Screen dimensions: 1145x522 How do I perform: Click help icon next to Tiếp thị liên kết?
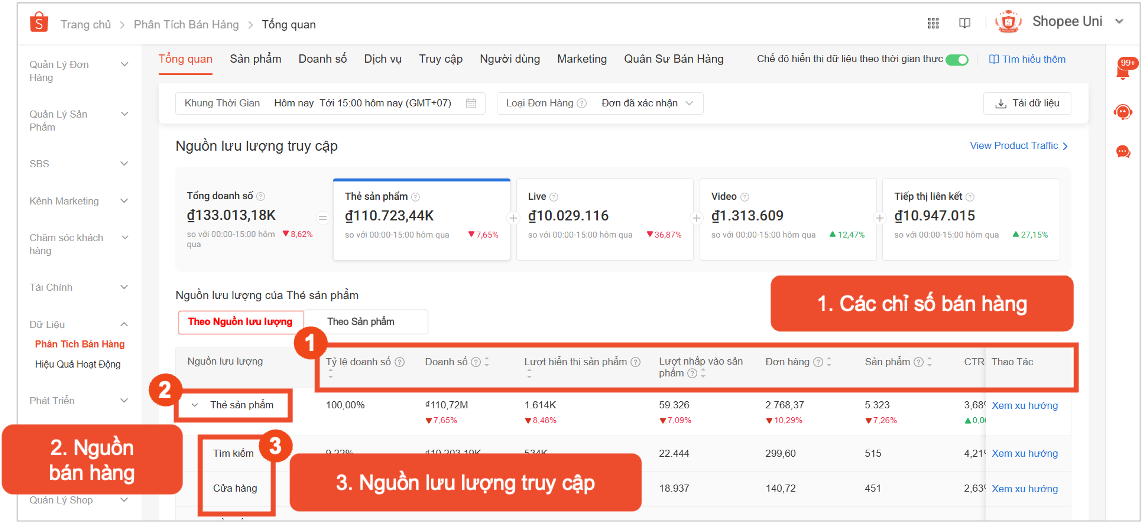970,196
